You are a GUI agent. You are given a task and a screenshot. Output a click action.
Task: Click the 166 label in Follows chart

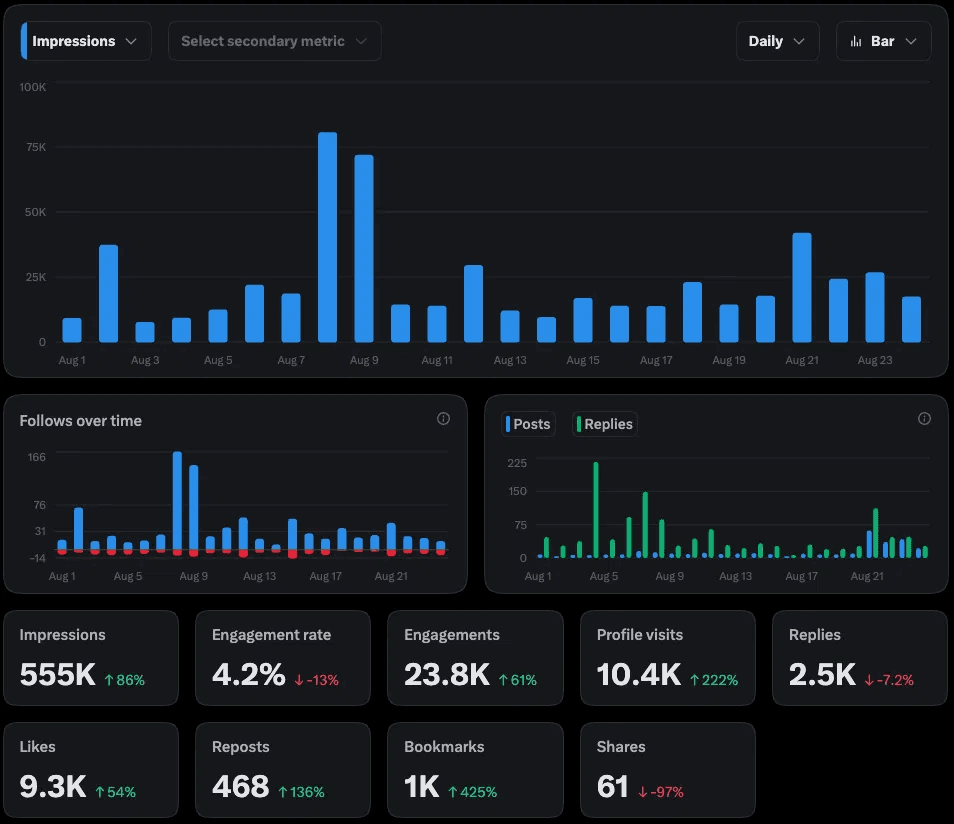(37, 457)
